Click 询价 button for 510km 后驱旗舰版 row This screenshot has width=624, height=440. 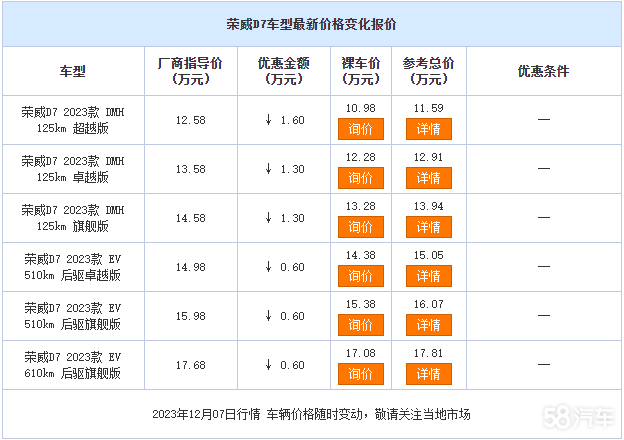click(x=361, y=325)
